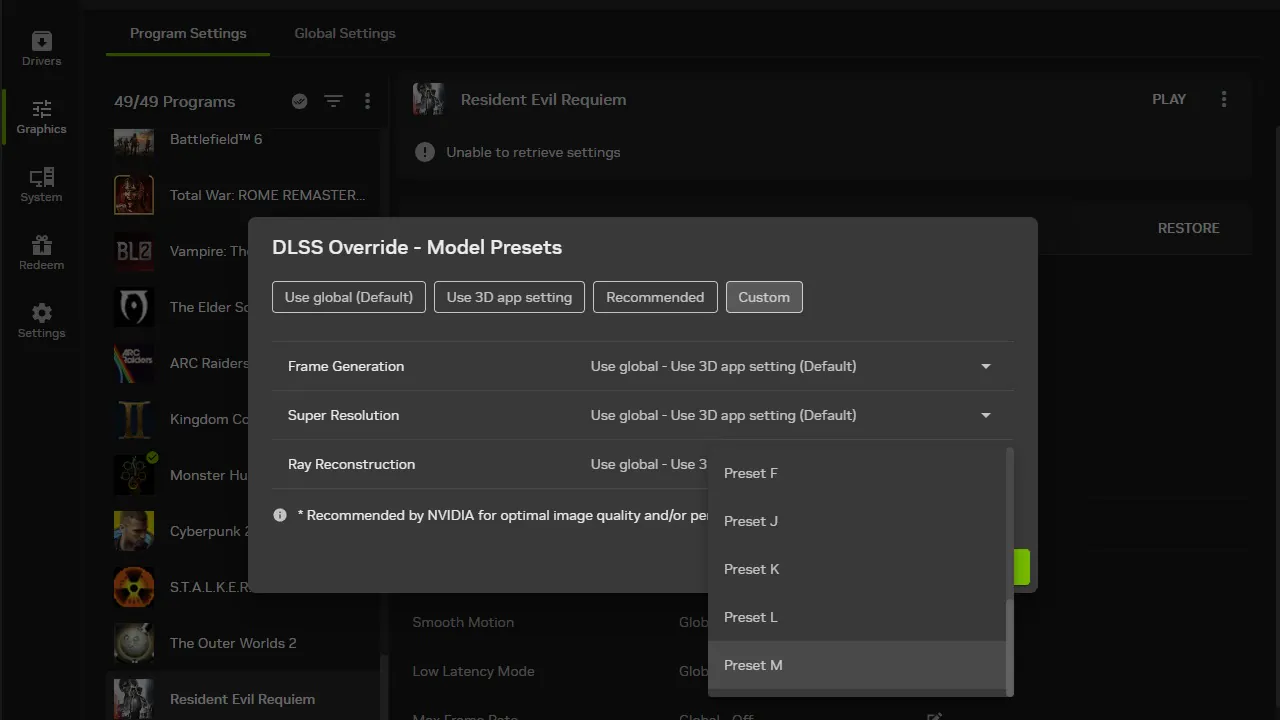Open the programs list three-dot menu
Image resolution: width=1280 pixels, height=720 pixels.
pyautogui.click(x=367, y=101)
